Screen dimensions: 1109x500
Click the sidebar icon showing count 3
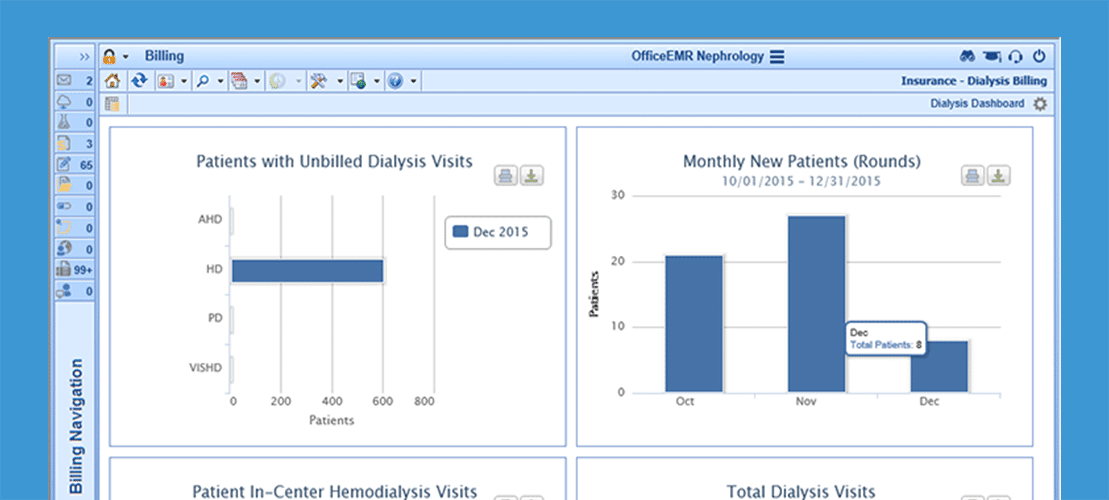tap(64, 144)
